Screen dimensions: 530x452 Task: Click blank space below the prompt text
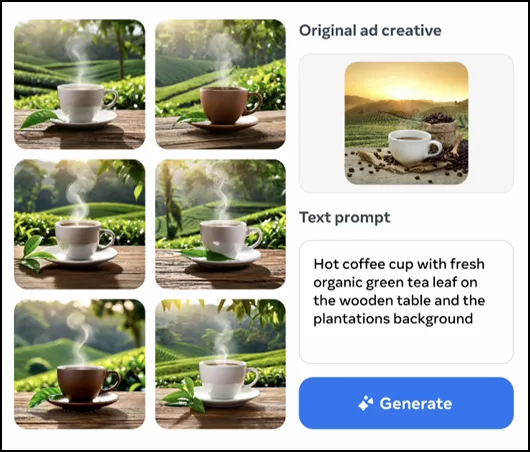tap(406, 347)
